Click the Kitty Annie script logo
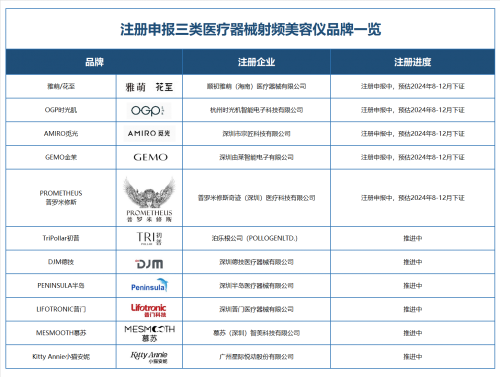 point(149,357)
